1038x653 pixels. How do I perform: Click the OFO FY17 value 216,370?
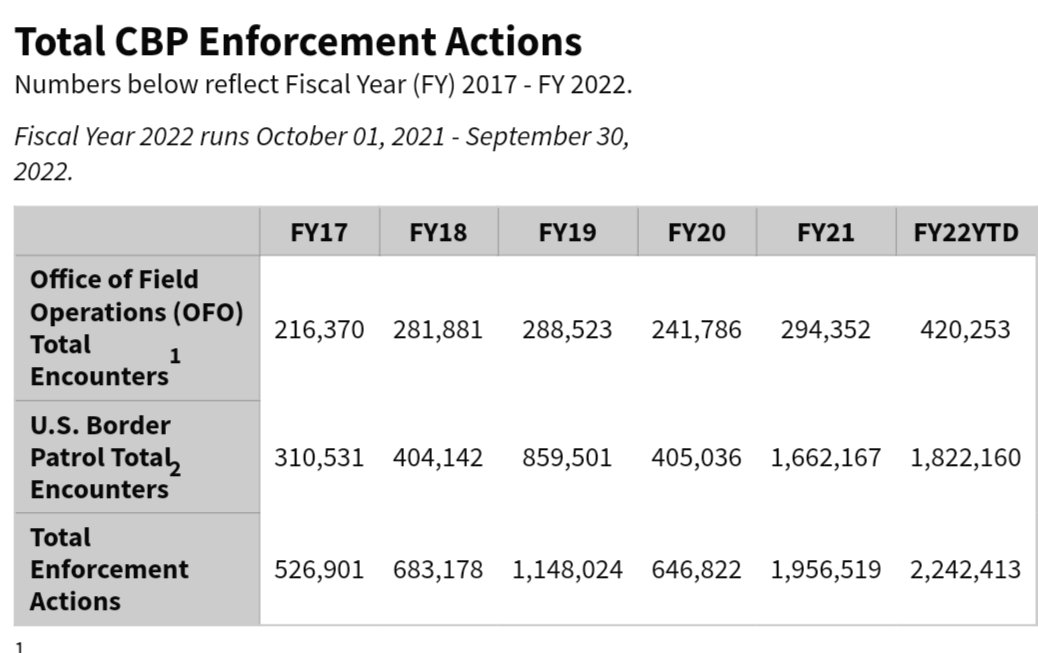coord(319,329)
